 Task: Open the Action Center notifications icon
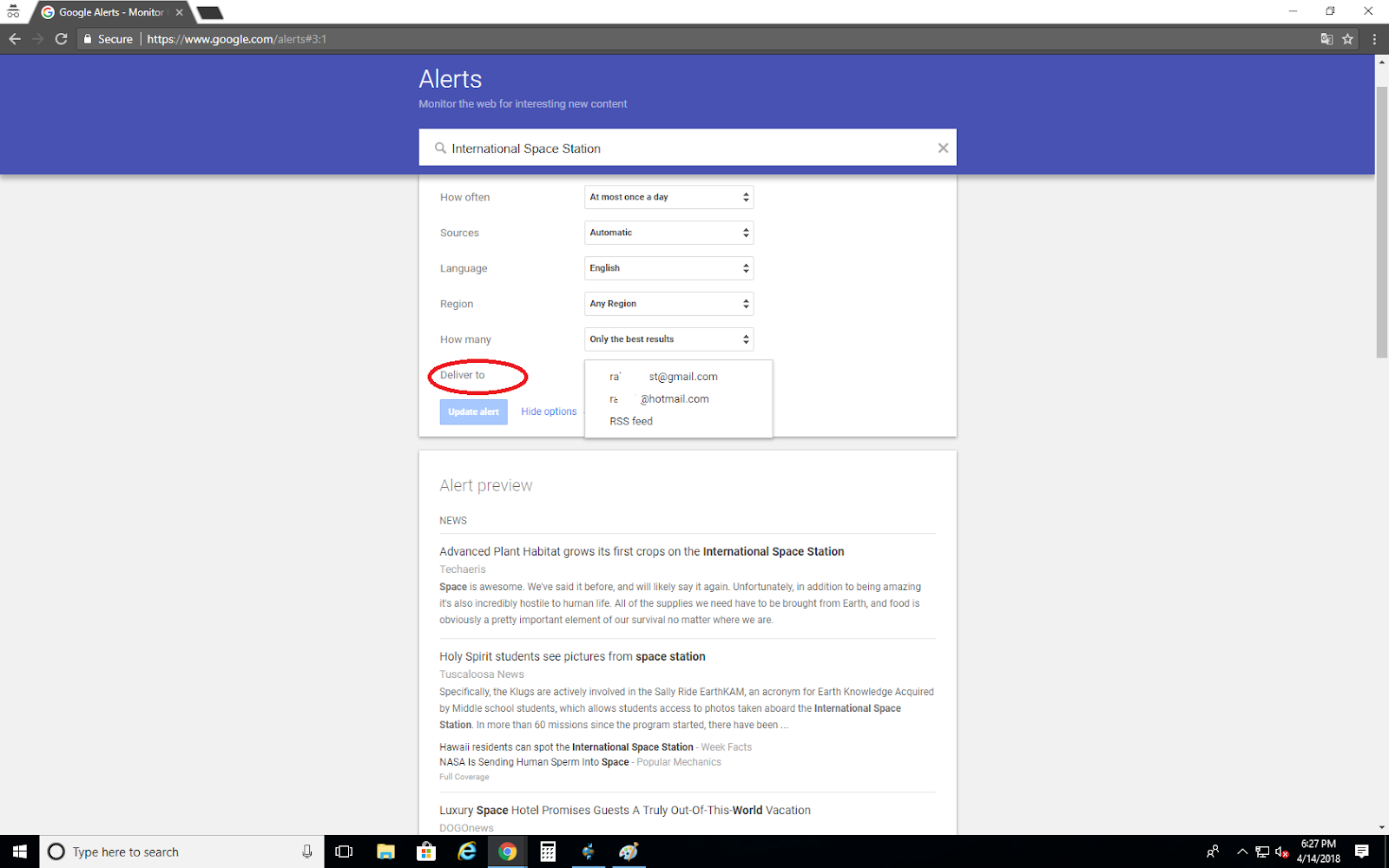click(x=1362, y=852)
